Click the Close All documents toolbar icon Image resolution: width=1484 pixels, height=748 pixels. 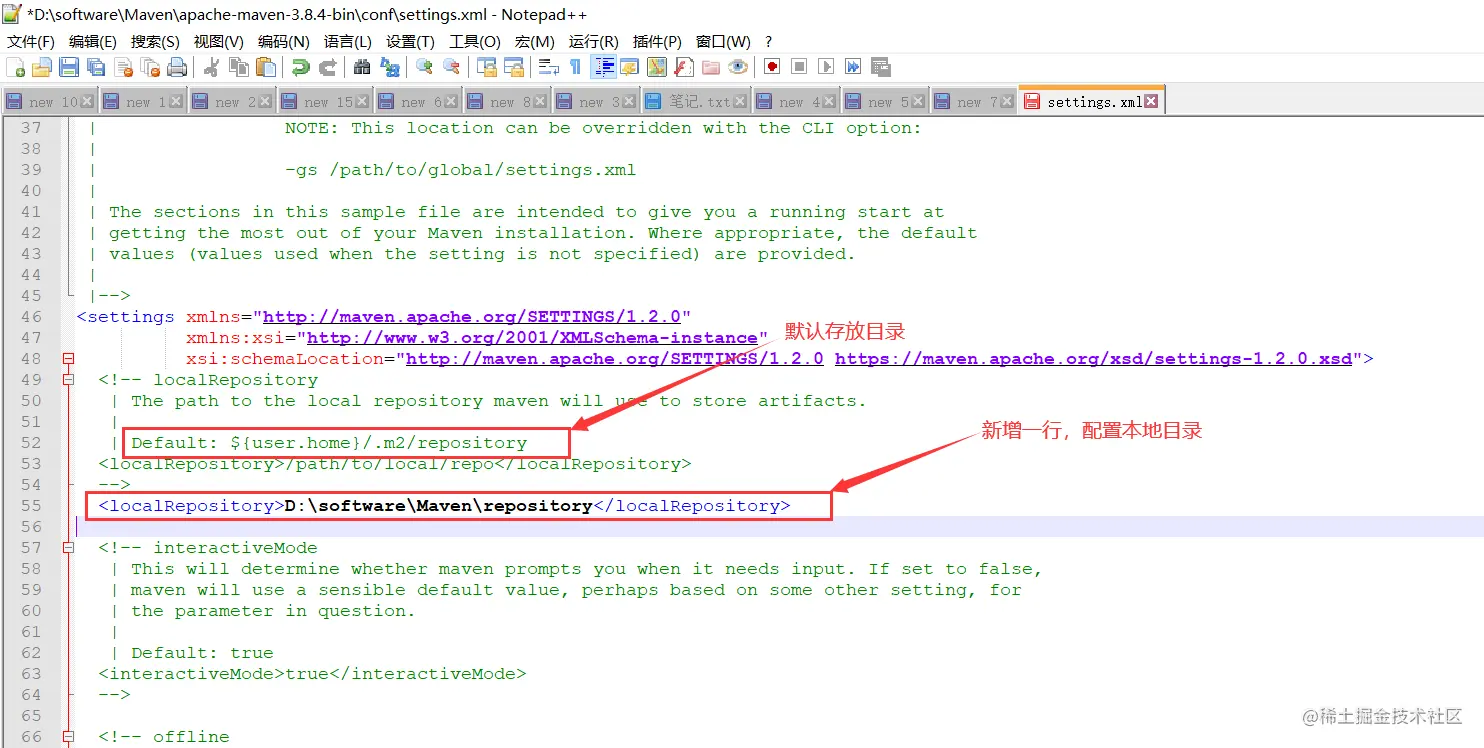[x=150, y=67]
